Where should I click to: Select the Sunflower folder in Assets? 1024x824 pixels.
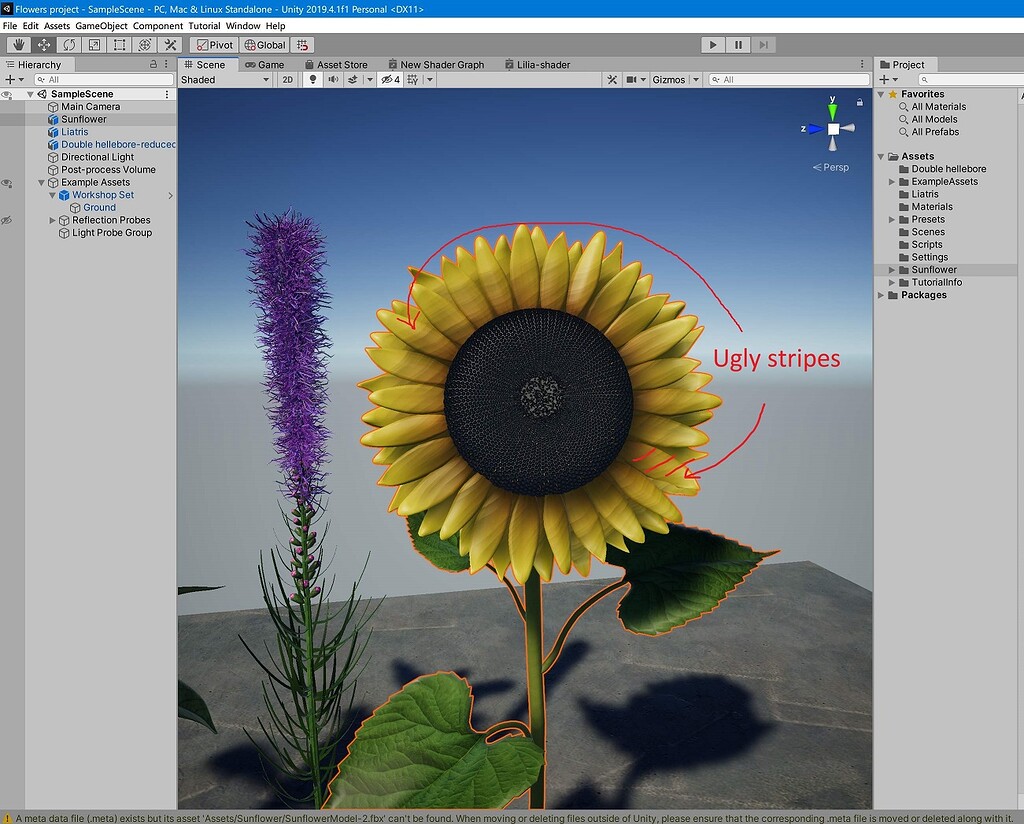[x=934, y=270]
